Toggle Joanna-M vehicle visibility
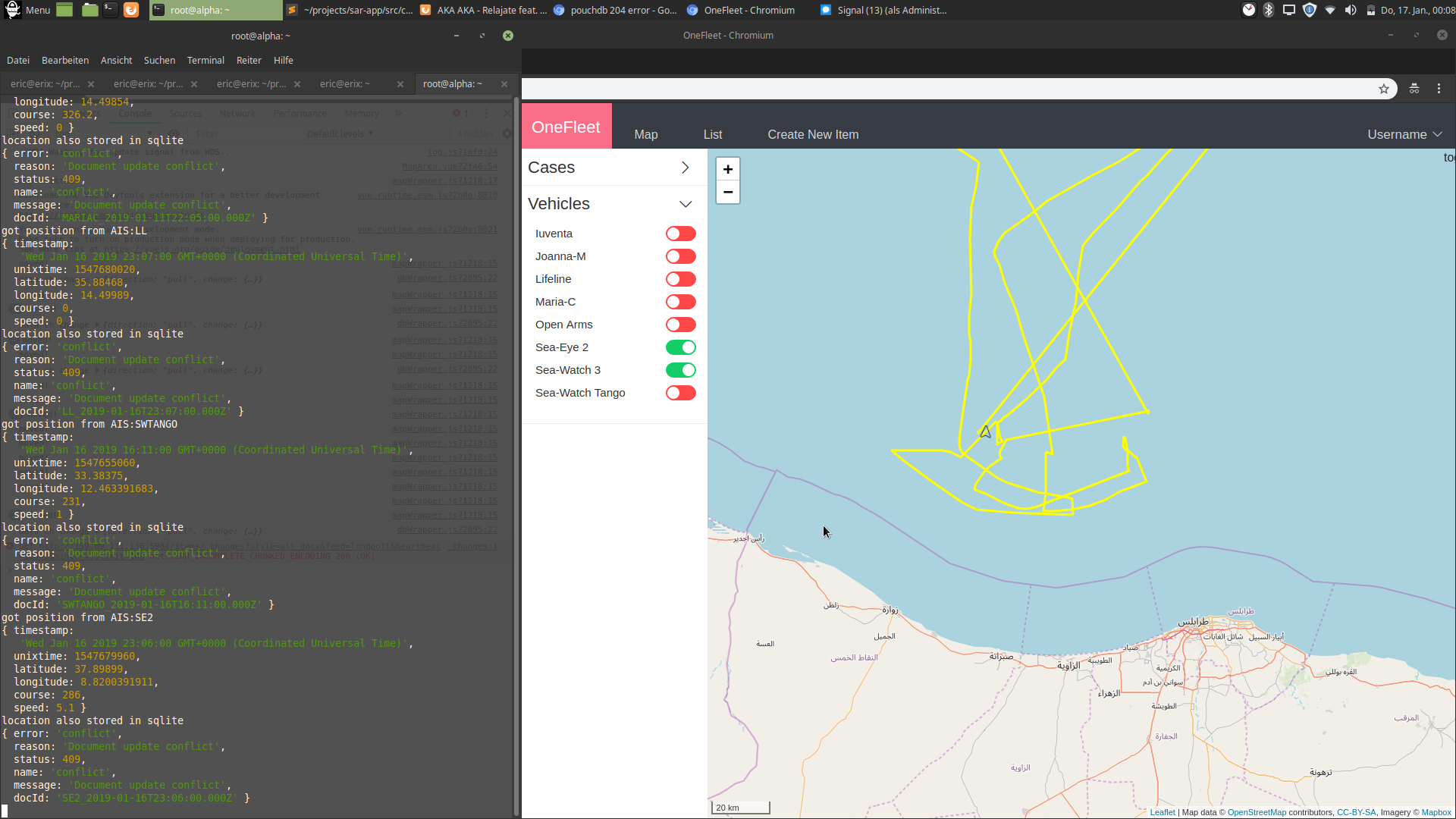Screen dimensions: 1456x819 pos(681,256)
